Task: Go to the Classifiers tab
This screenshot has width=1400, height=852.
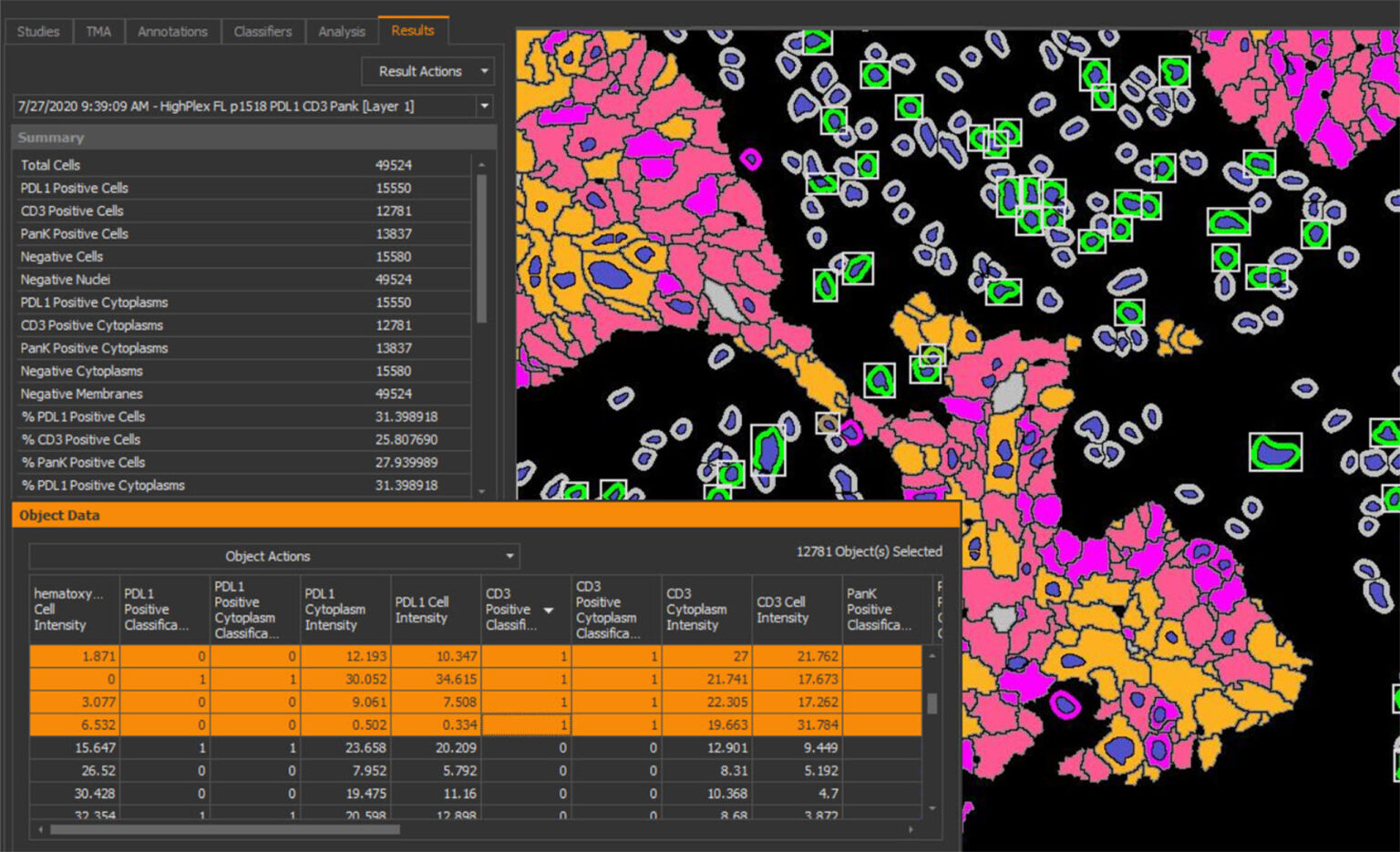Action: pos(262,31)
